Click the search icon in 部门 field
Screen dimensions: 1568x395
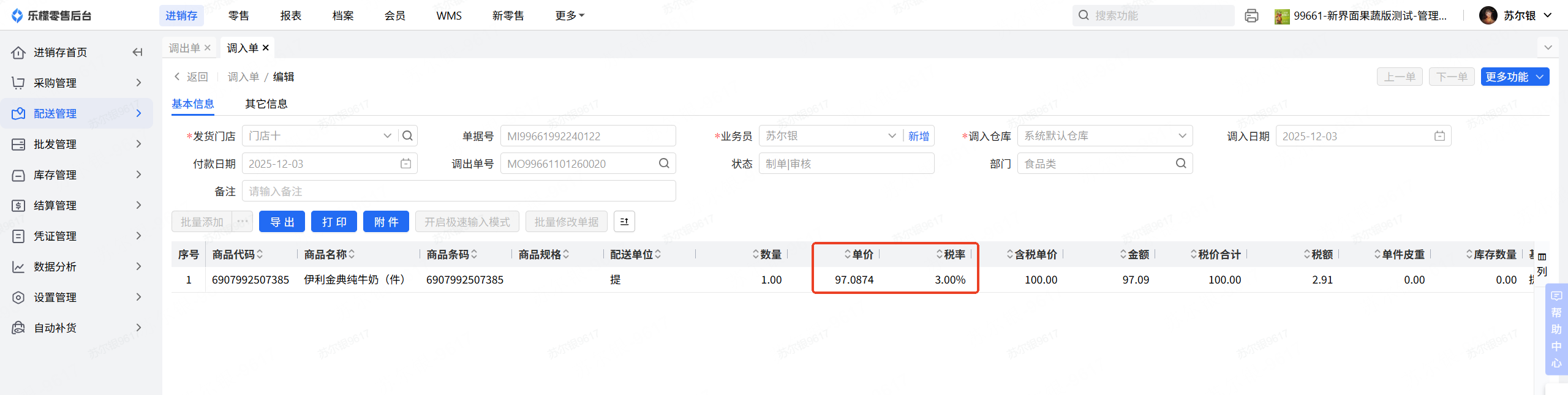[1181, 164]
